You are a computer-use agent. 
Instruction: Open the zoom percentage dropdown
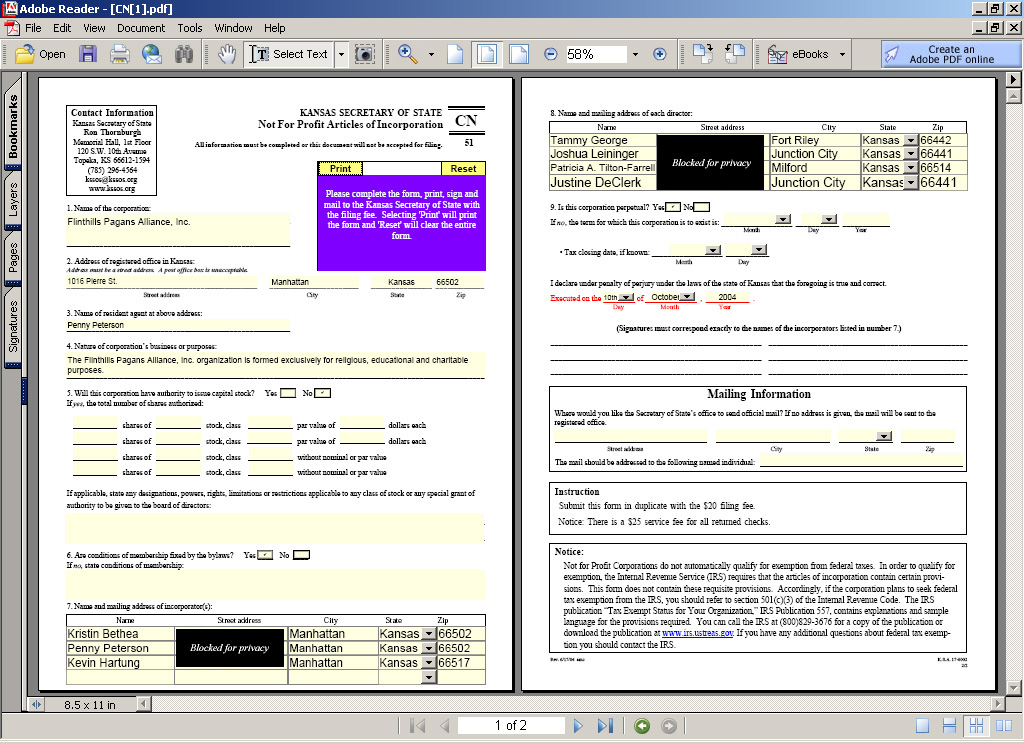(x=635, y=54)
